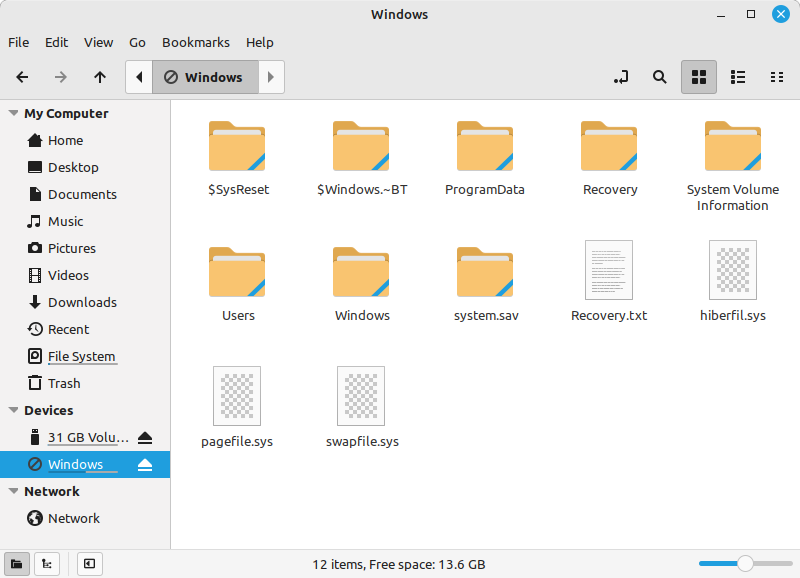The height and width of the screenshot is (578, 800).
Task: Open the Edit menu
Action: point(56,42)
